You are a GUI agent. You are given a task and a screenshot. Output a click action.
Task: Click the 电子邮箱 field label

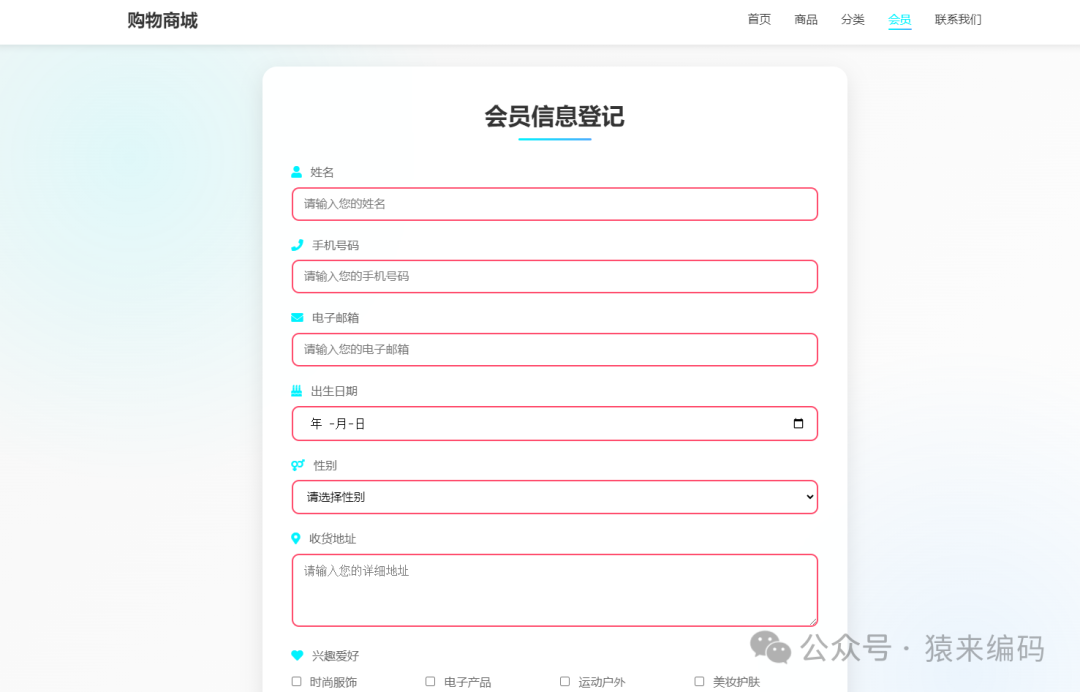[335, 318]
